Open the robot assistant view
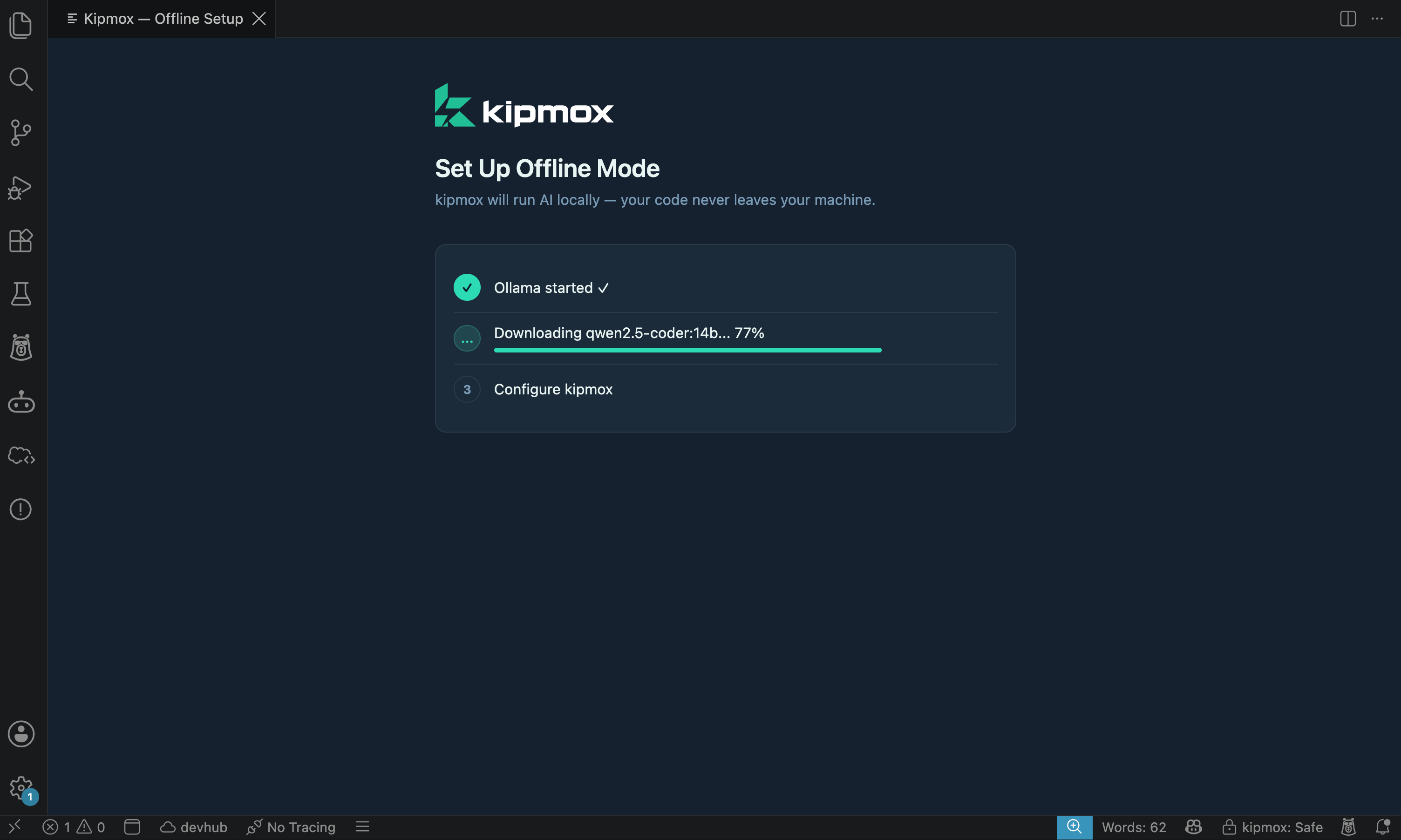This screenshot has height=840, width=1401. (21, 401)
